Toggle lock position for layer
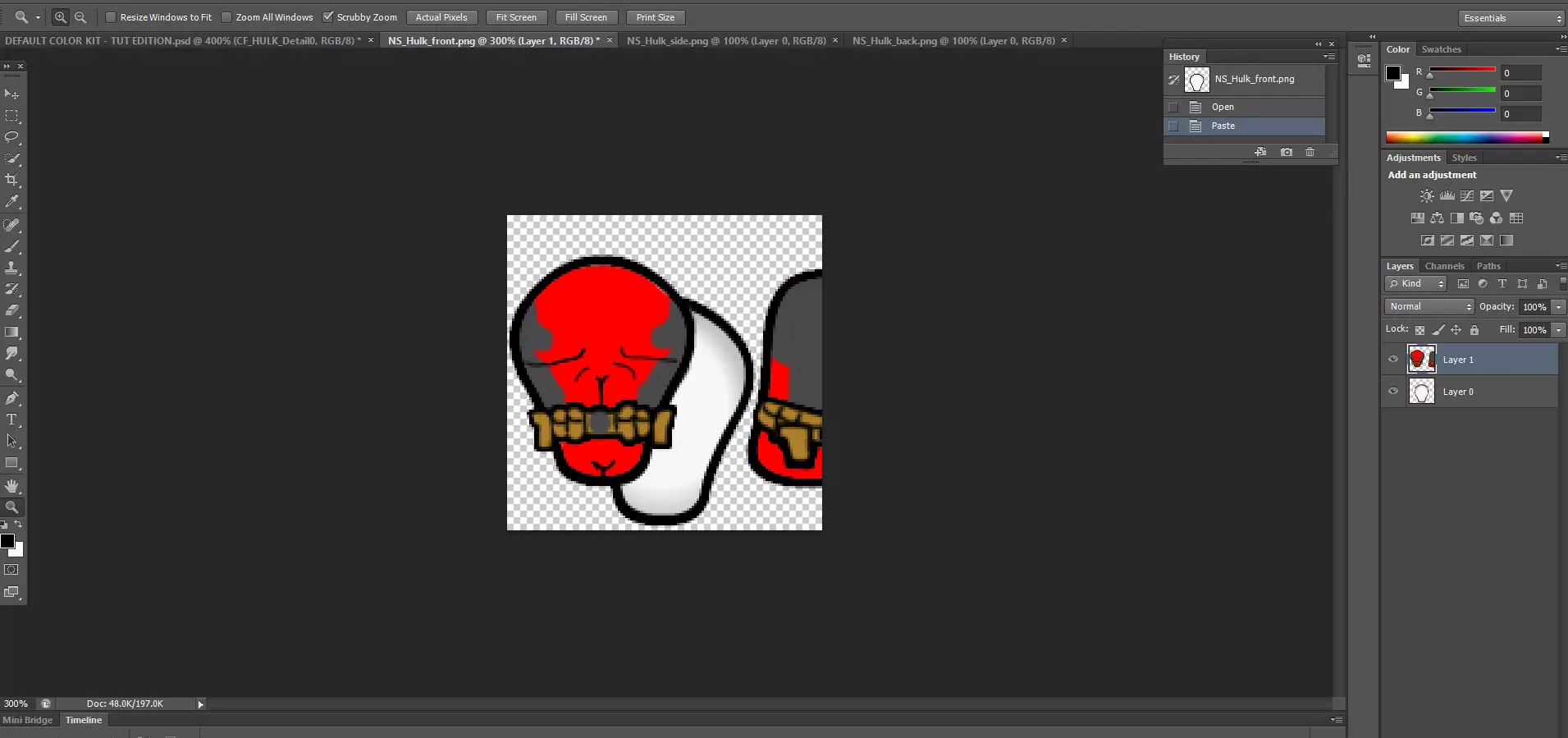Screen dimensions: 1568x738 1456,330
